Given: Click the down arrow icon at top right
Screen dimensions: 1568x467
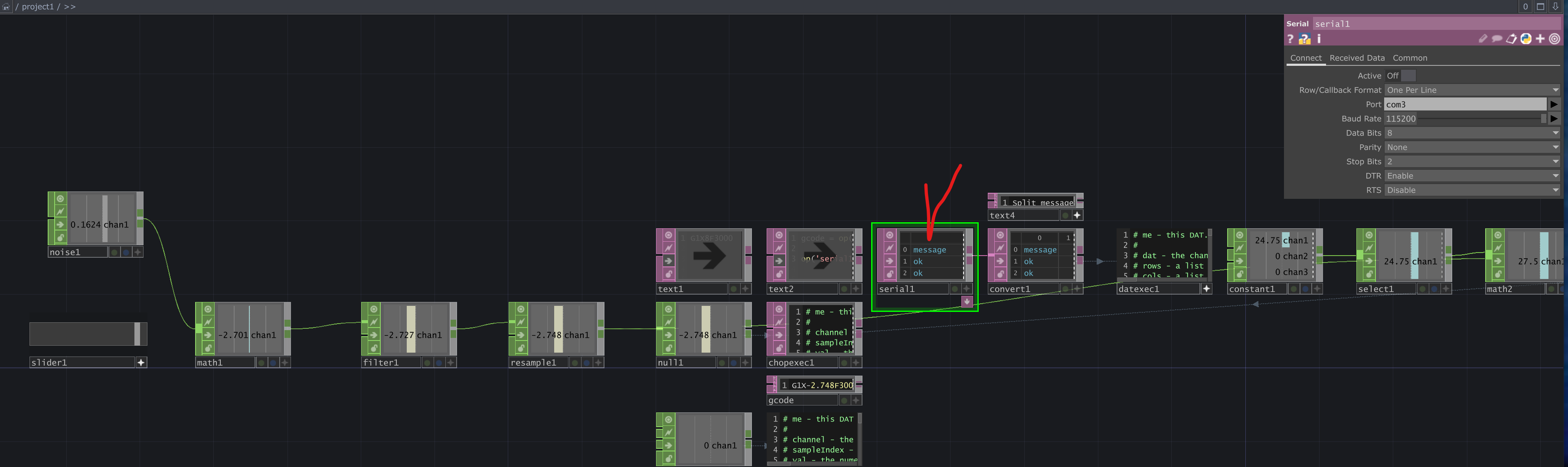Looking at the screenshot, I should 1555,6.
